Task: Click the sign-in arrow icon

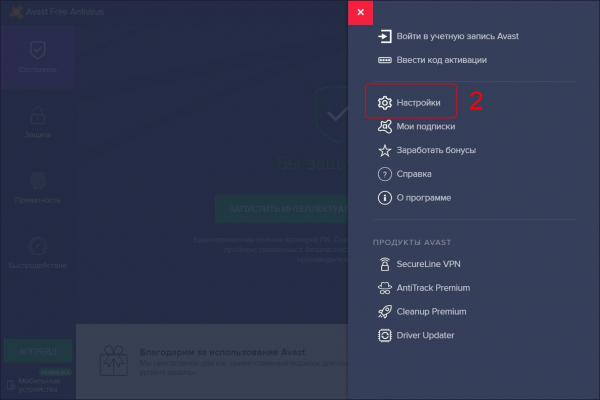Action: pyautogui.click(x=385, y=36)
